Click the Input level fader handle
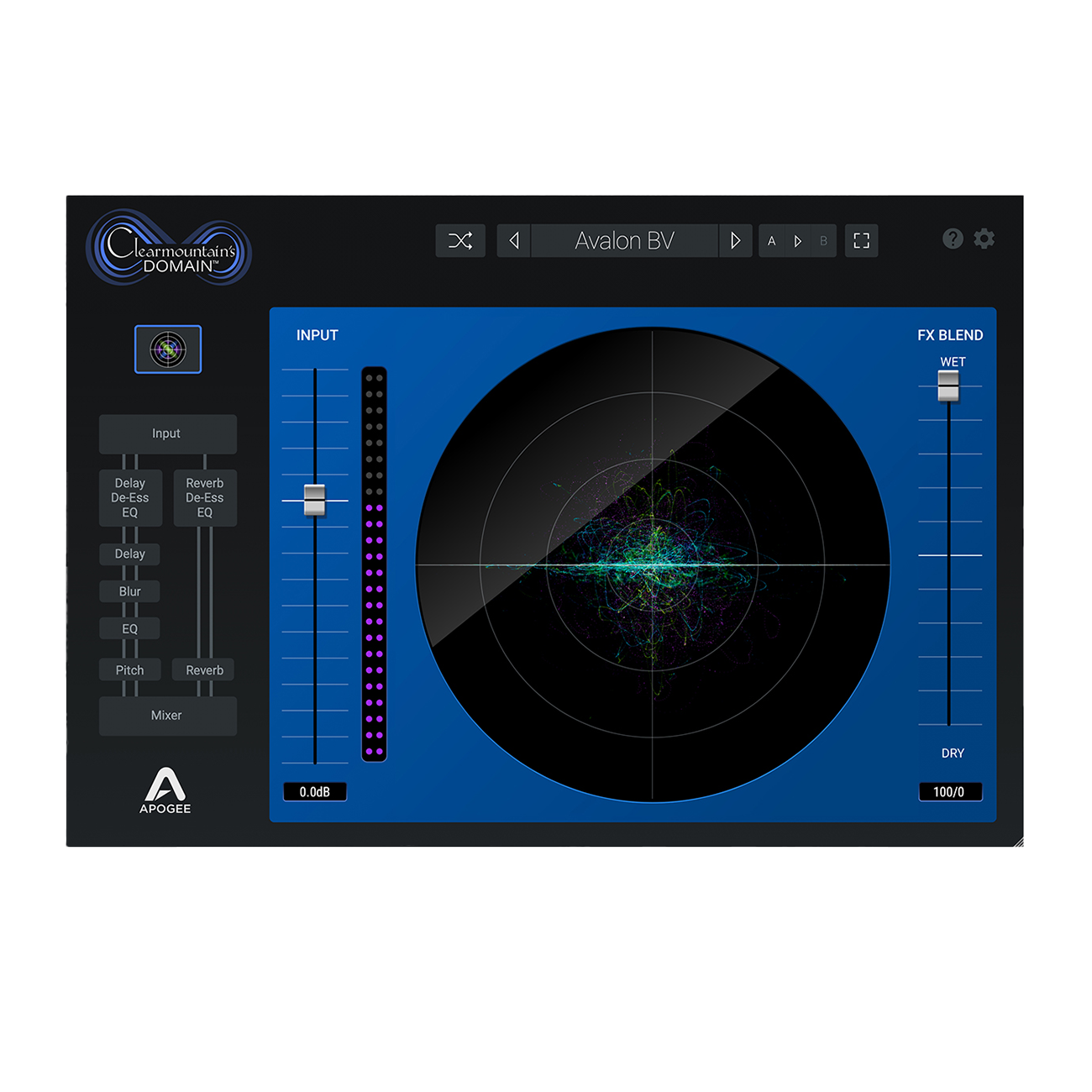The image size is (1092, 1092). pos(314,500)
